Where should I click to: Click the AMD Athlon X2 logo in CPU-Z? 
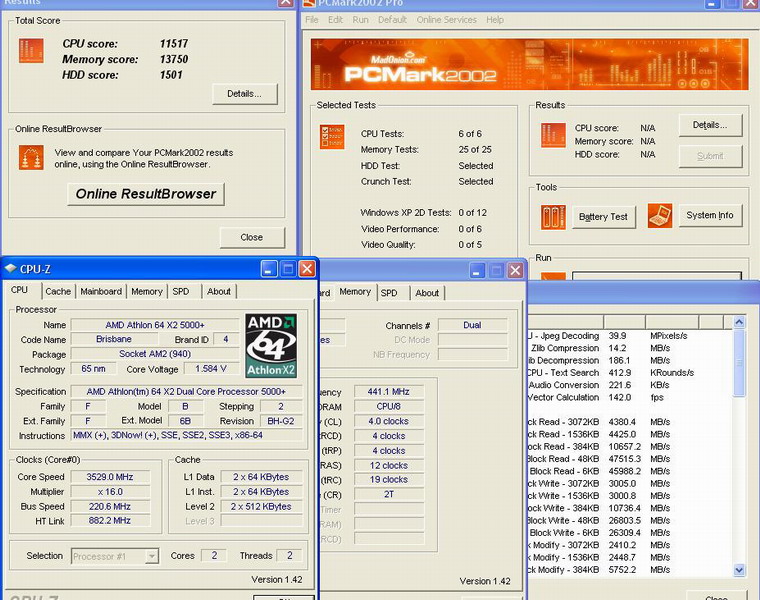pos(271,346)
